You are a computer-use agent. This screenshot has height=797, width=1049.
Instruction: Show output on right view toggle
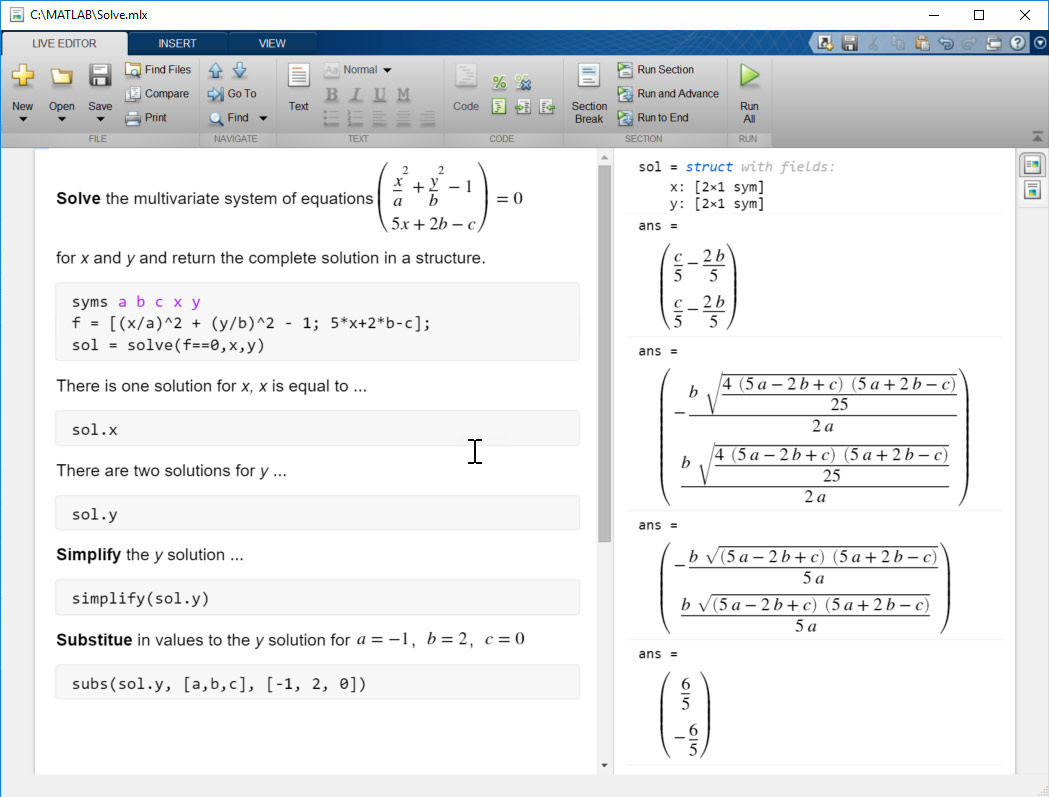point(1032,165)
